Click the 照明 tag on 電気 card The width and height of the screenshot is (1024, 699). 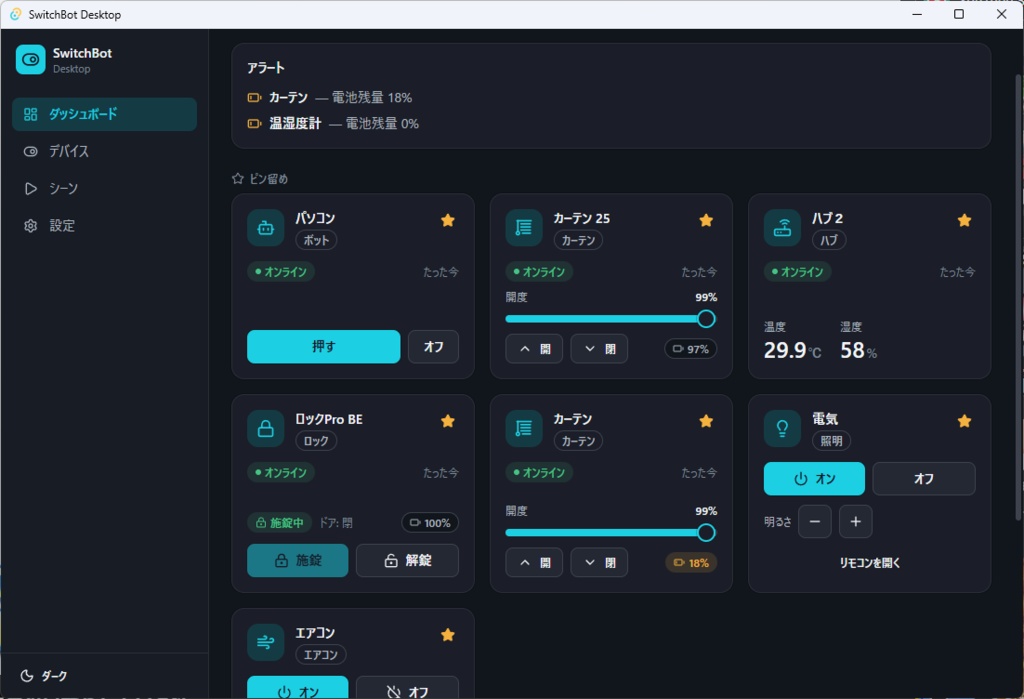click(831, 441)
